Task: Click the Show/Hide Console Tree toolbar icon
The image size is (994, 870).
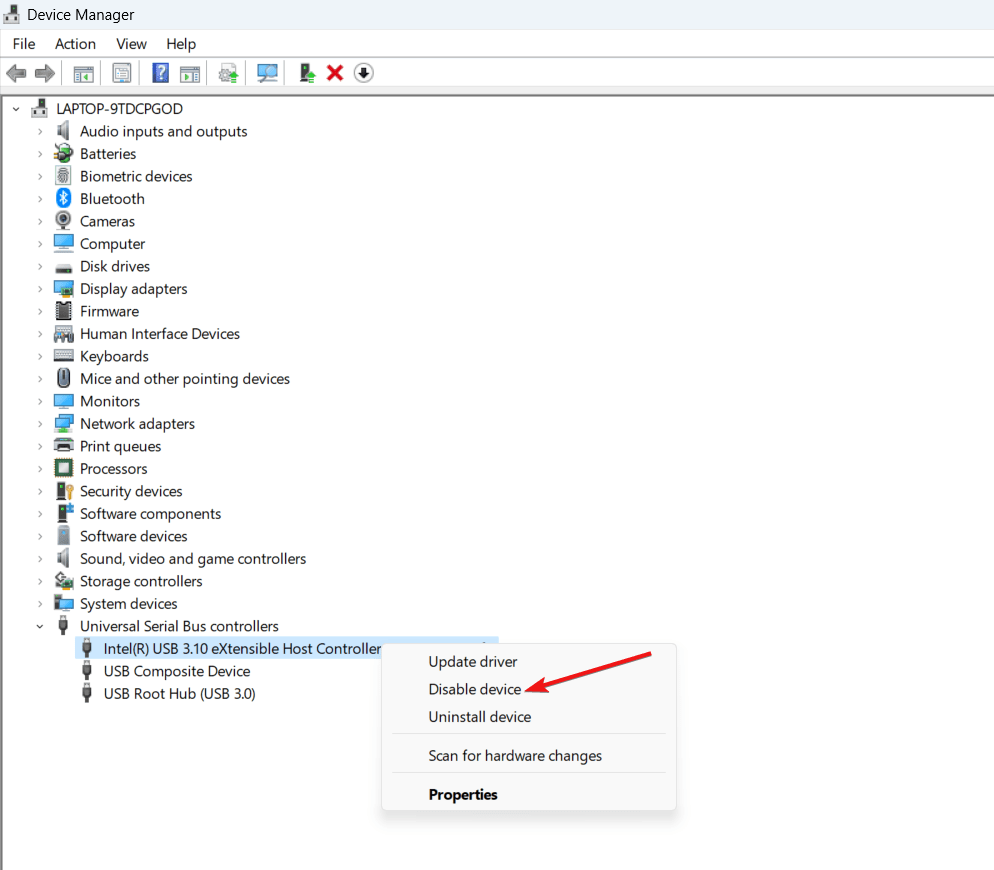Action: pyautogui.click(x=83, y=74)
